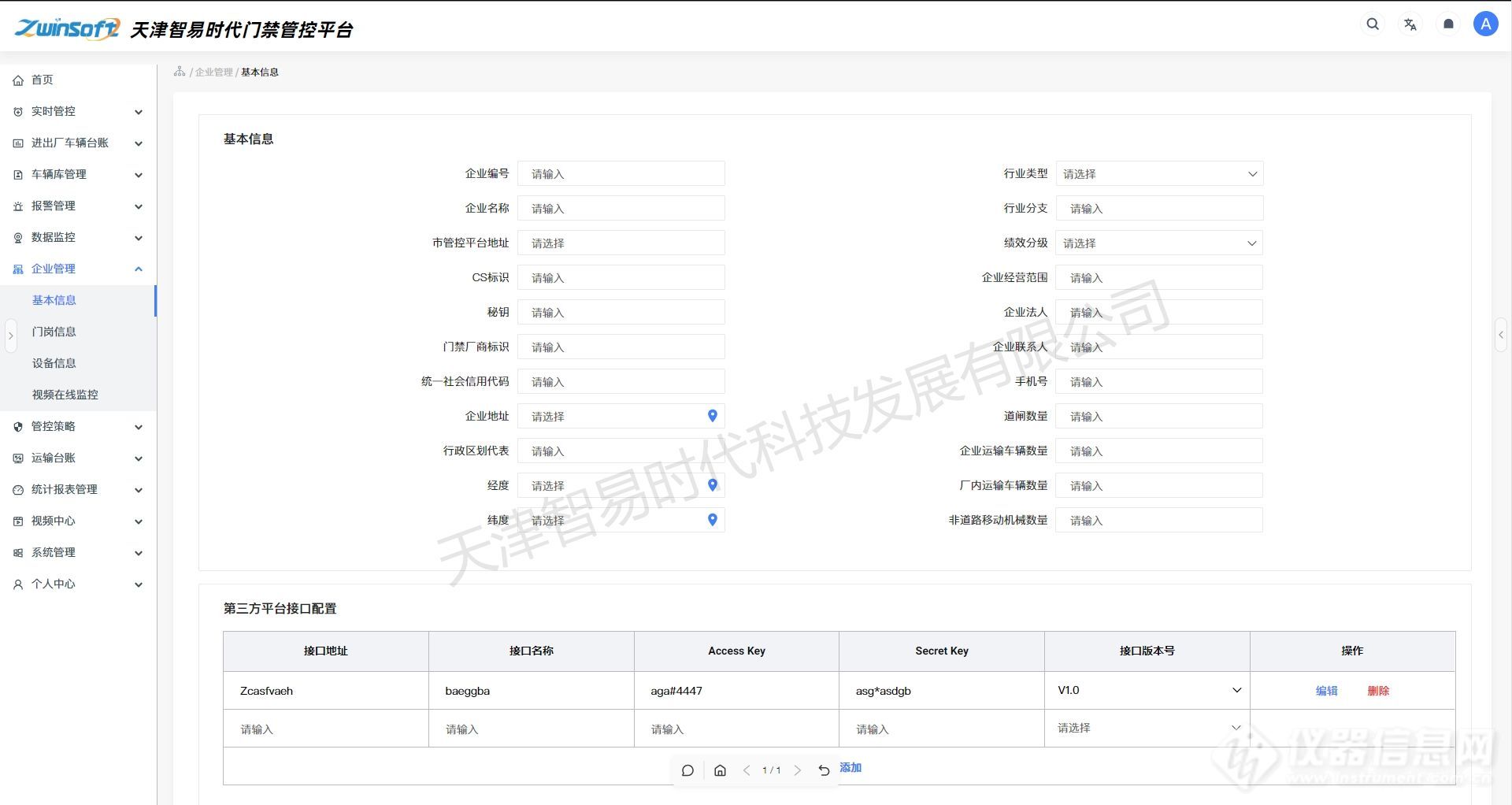1512x805 pixels.
Task: Click the 统一社会信用代码 input field
Action: 621,382
